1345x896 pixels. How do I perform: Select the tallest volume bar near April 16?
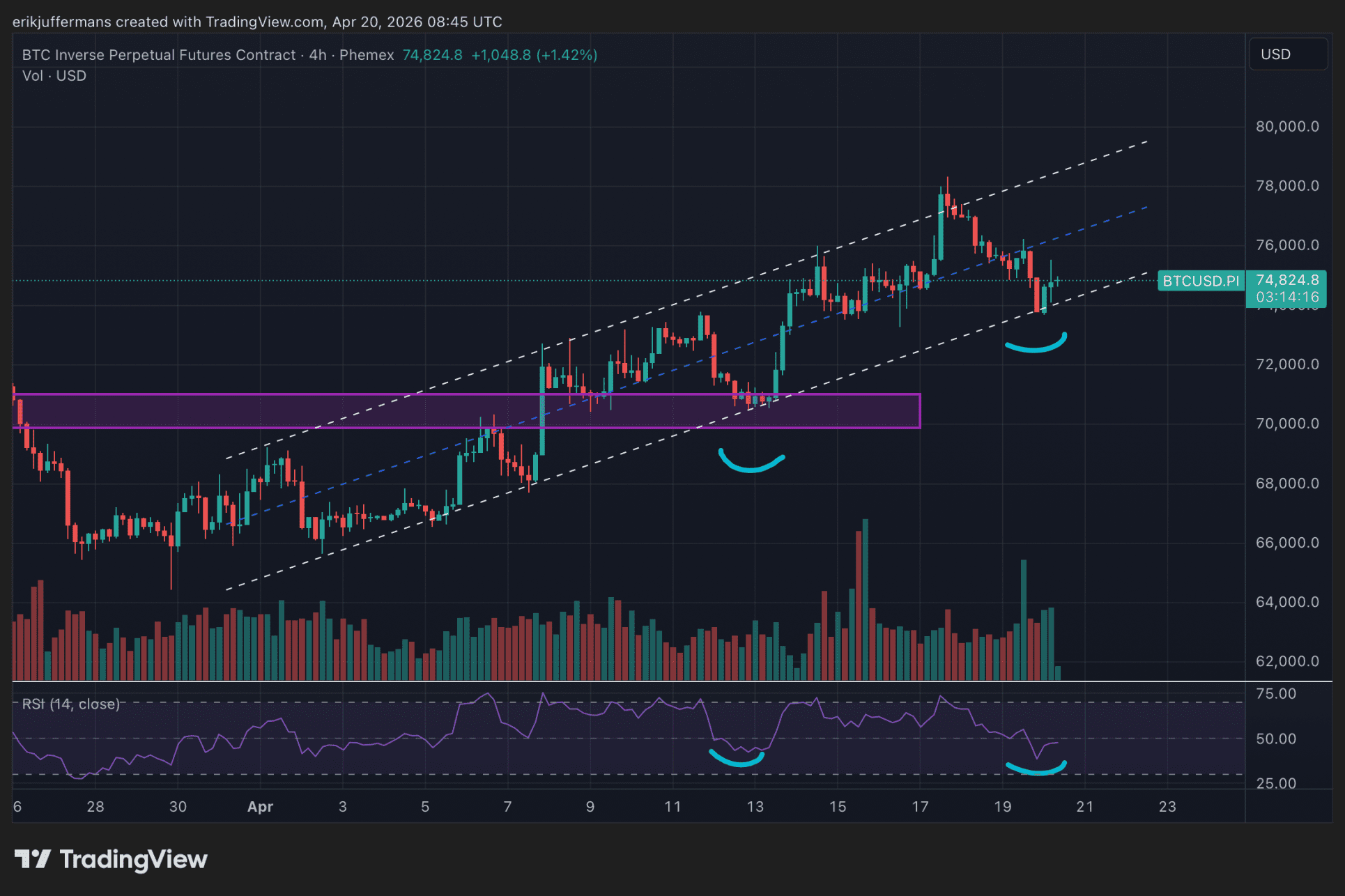point(865,599)
